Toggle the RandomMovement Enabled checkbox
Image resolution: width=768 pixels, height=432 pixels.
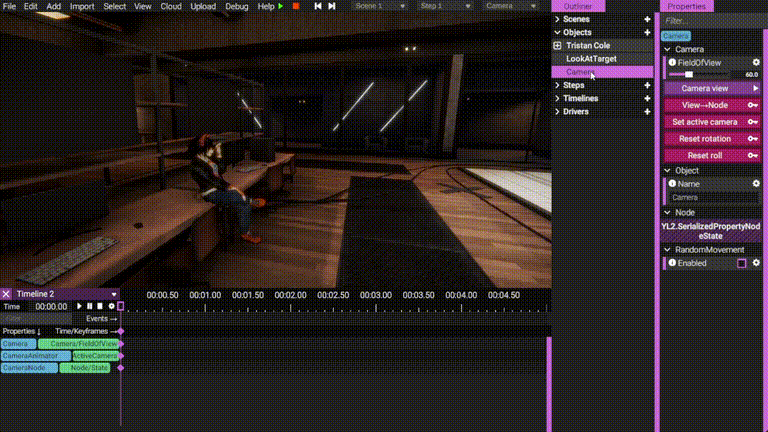(741, 263)
